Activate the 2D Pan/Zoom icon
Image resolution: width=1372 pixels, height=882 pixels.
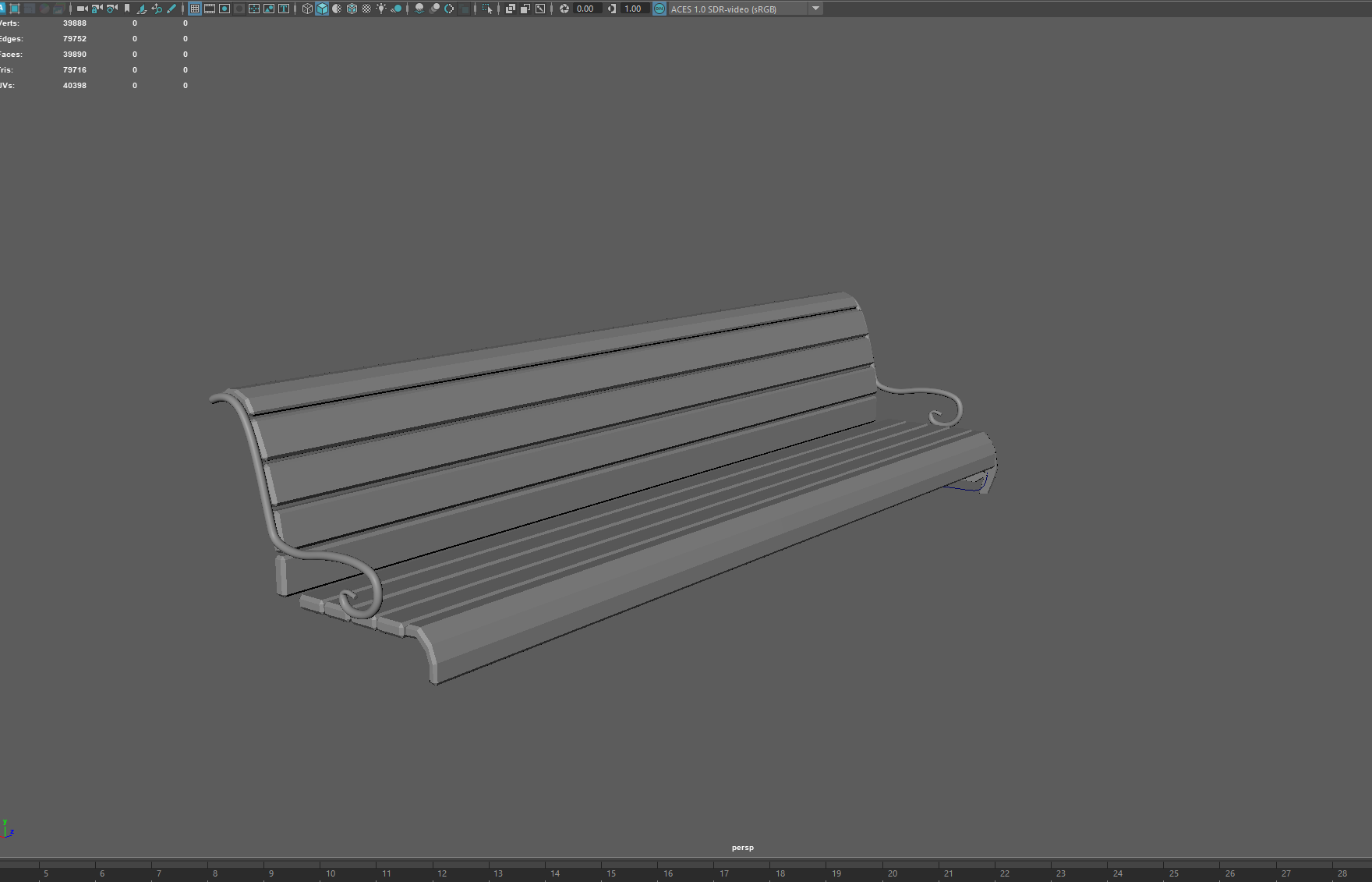[x=157, y=9]
